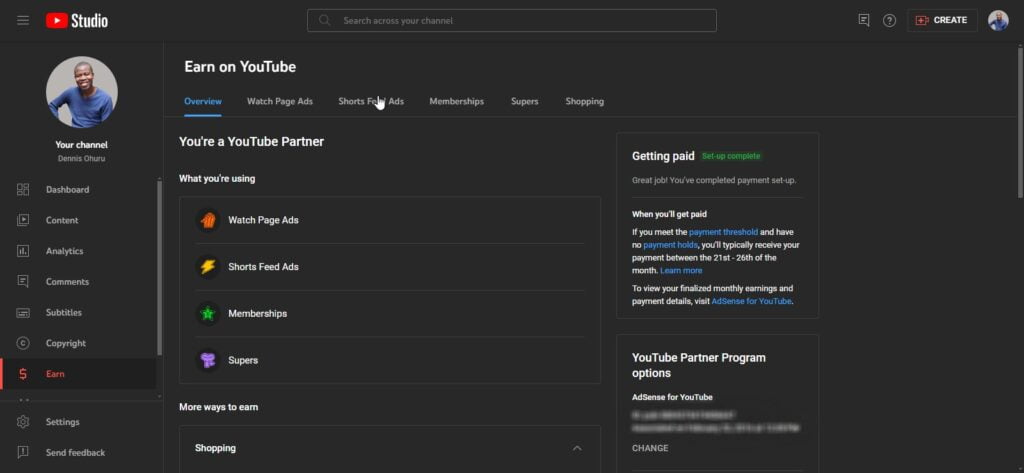The height and width of the screenshot is (473, 1024).
Task: Click the lightning Shorts Feed Ads icon
Action: tap(208, 267)
